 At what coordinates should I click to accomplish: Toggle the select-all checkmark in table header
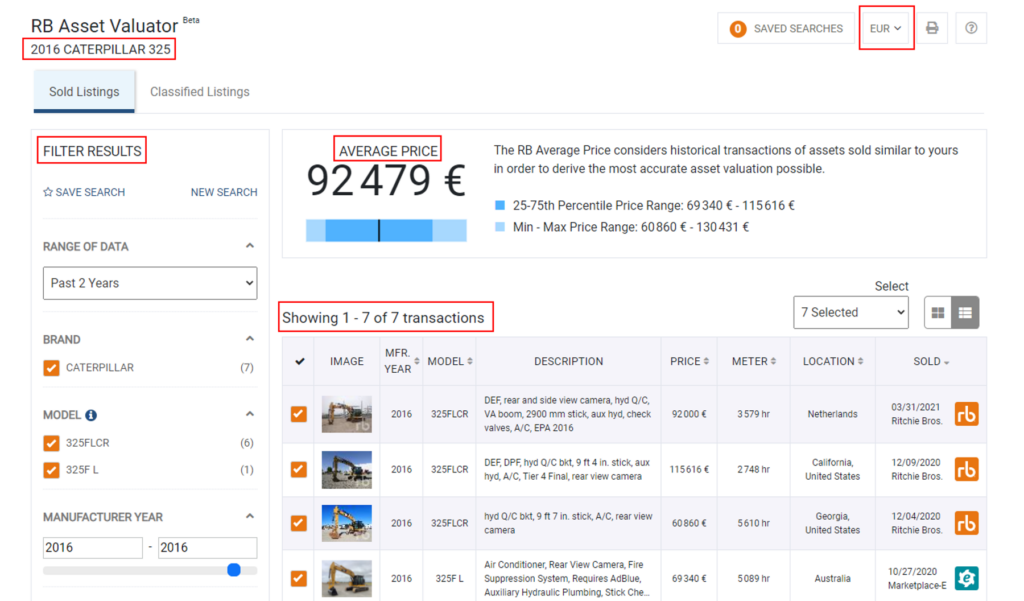300,361
